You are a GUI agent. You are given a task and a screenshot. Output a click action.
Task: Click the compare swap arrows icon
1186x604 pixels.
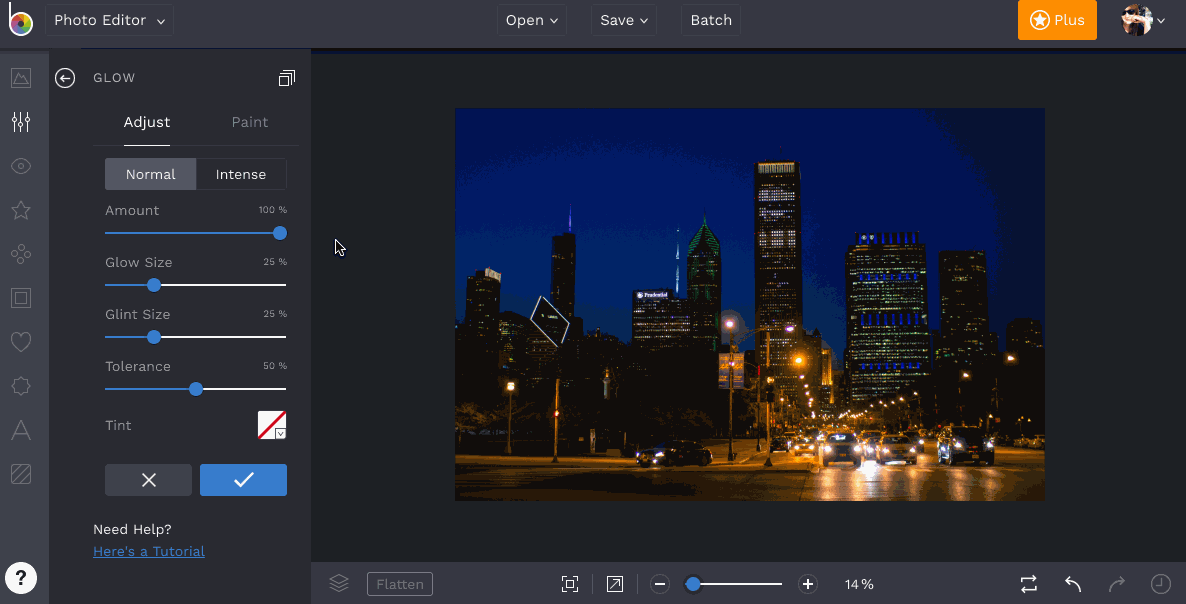[1029, 584]
